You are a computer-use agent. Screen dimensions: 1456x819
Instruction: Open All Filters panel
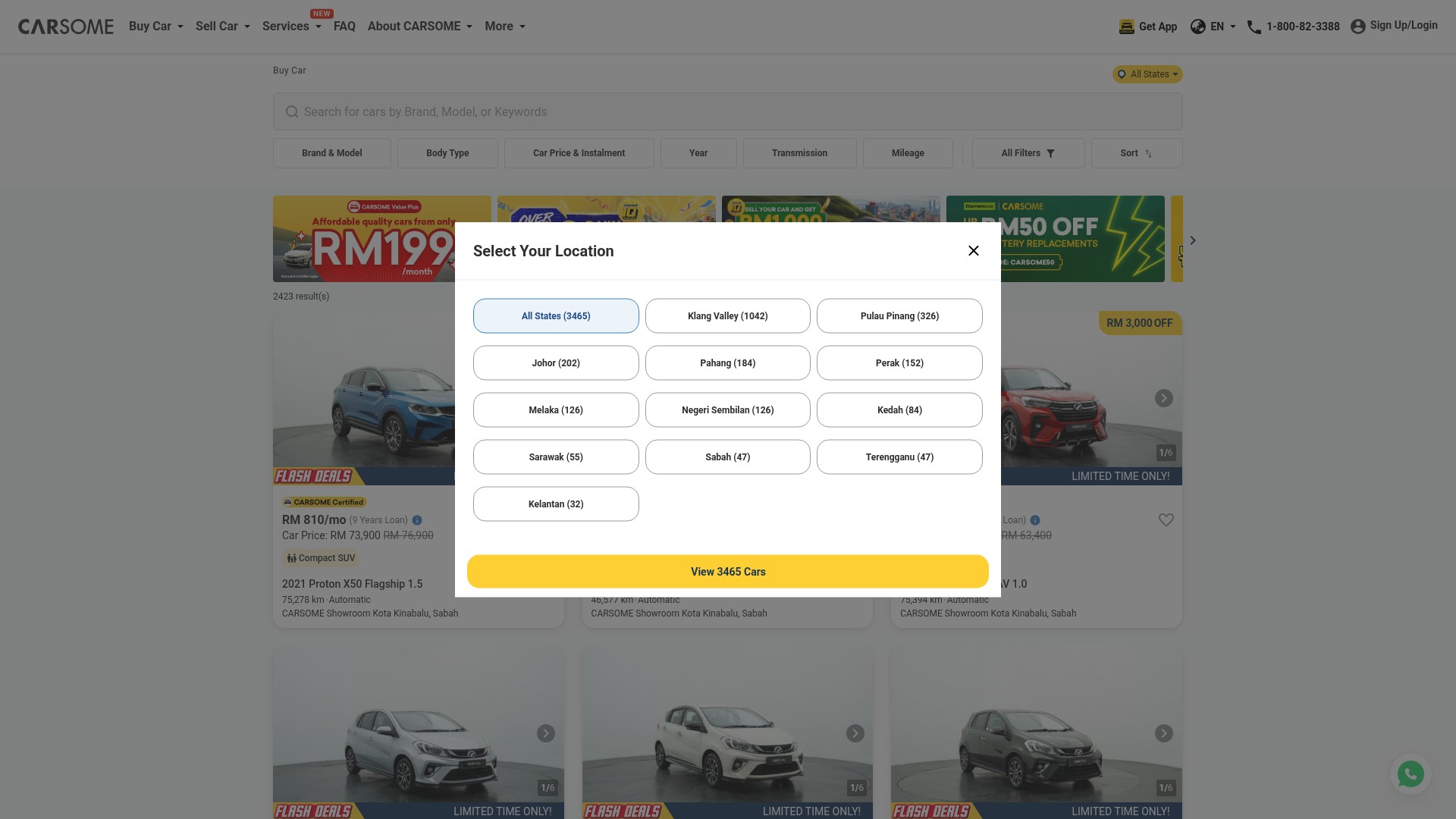click(1028, 153)
